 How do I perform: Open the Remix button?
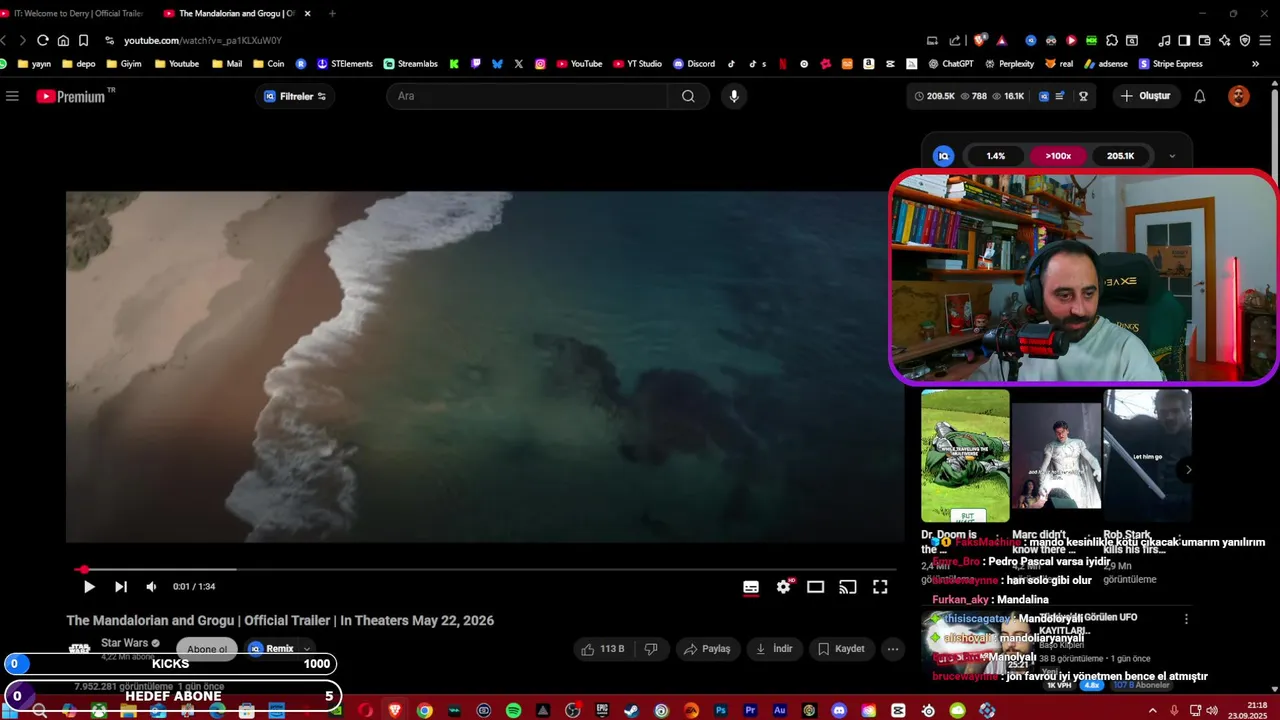coord(271,649)
